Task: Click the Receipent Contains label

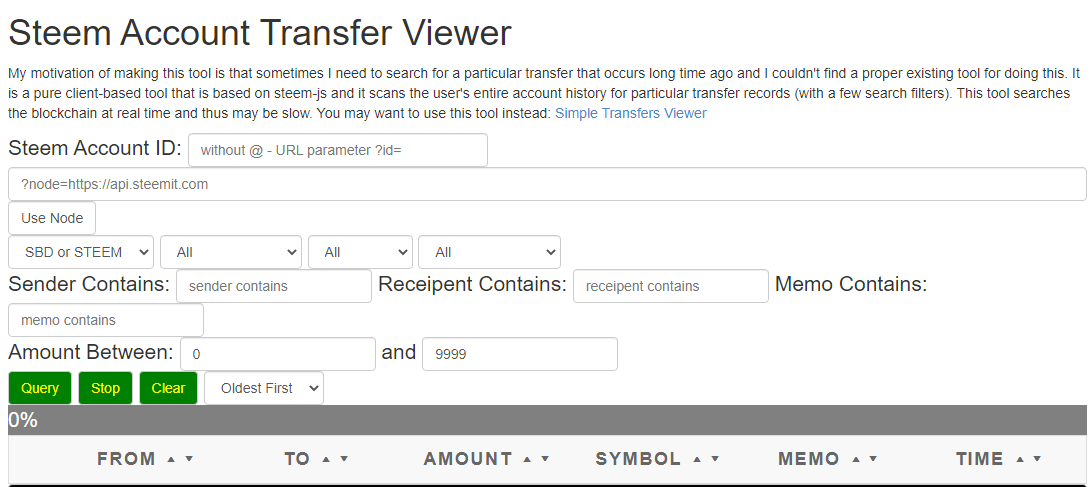Action: pyautogui.click(x=472, y=284)
